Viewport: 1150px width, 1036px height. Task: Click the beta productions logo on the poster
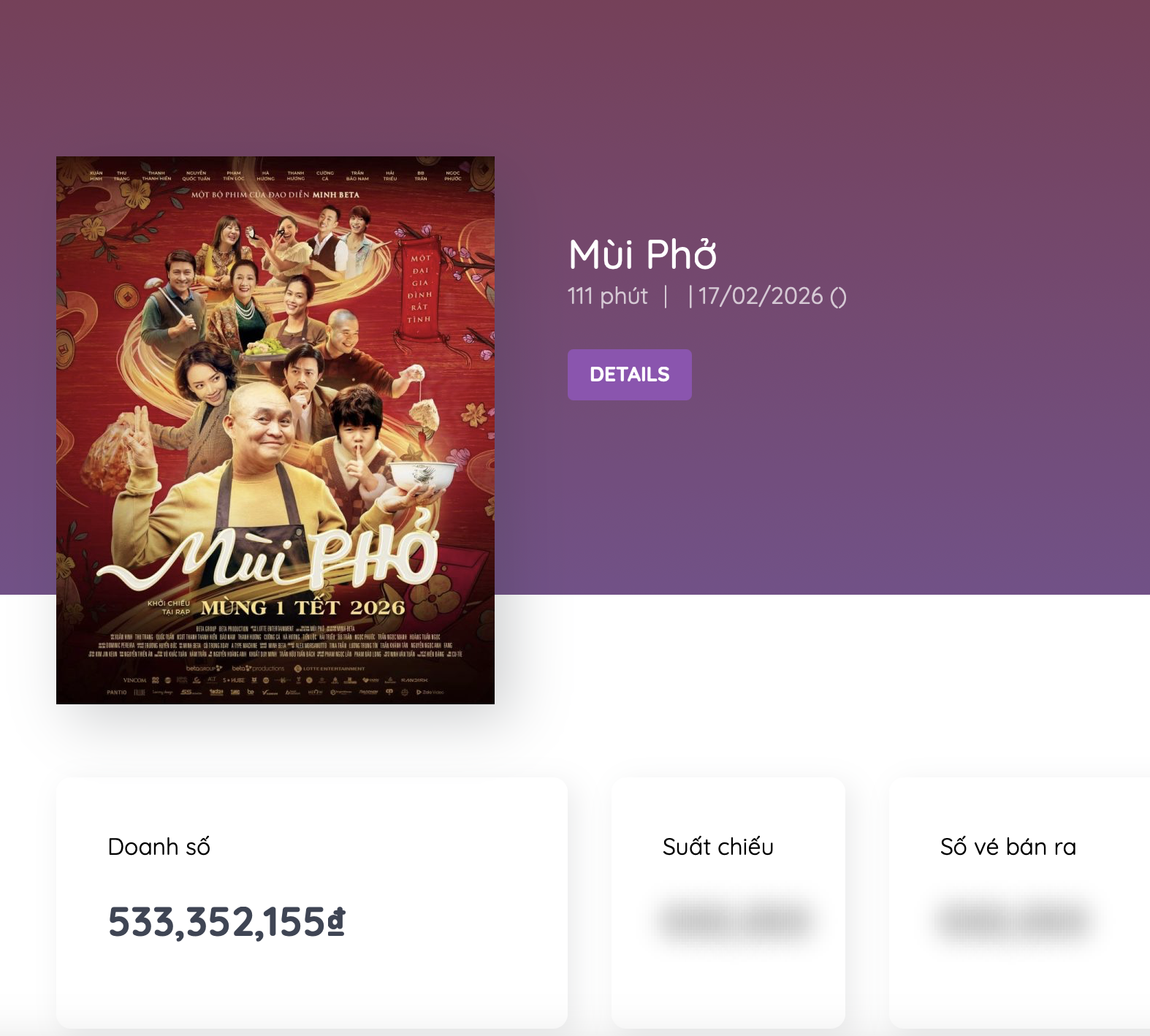point(258,668)
